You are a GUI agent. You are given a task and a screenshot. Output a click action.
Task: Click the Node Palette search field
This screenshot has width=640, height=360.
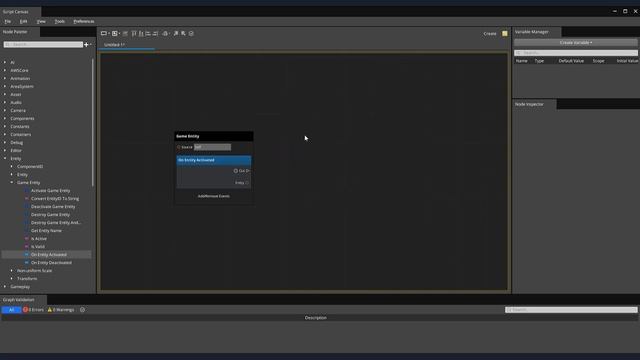point(43,44)
